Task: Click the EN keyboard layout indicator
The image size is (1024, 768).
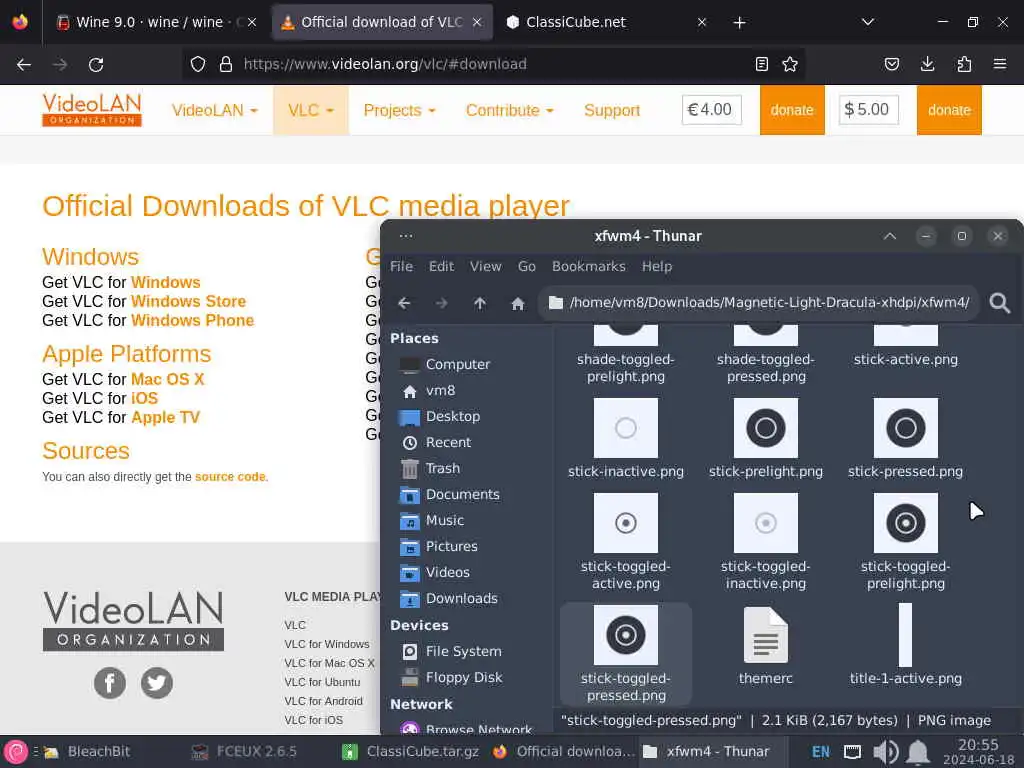Action: click(x=820, y=752)
